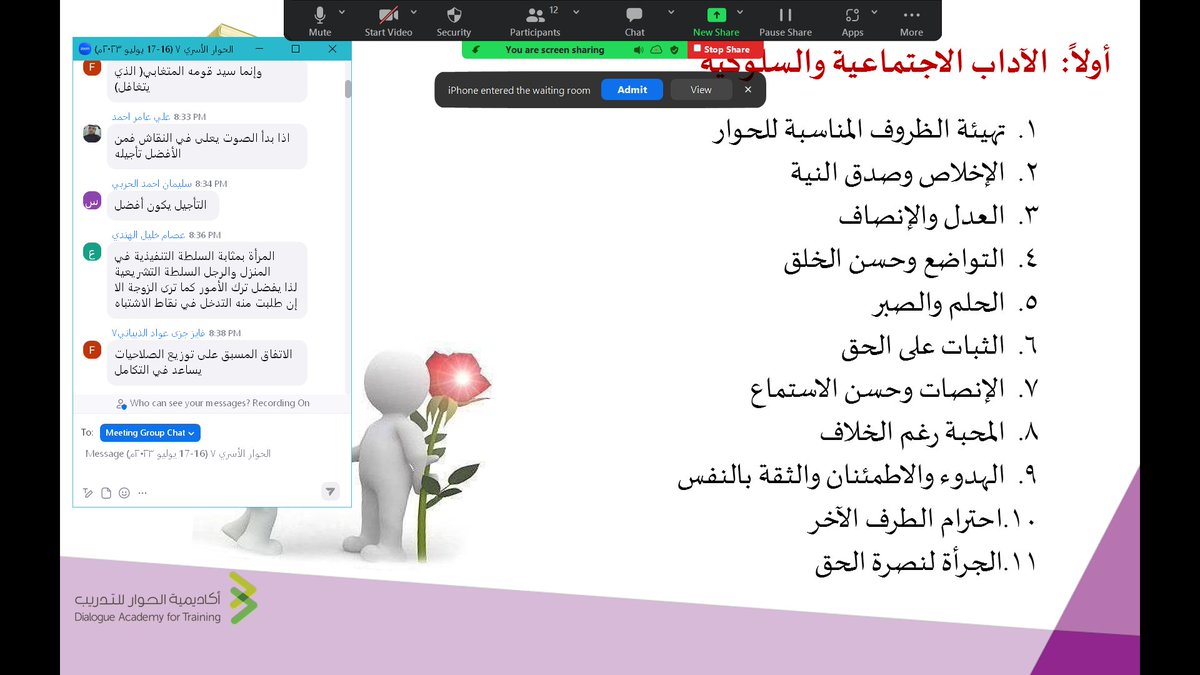The image size is (1200, 675).
Task: Click sender name 'عصام خليل الهندي'
Action: (x=148, y=234)
